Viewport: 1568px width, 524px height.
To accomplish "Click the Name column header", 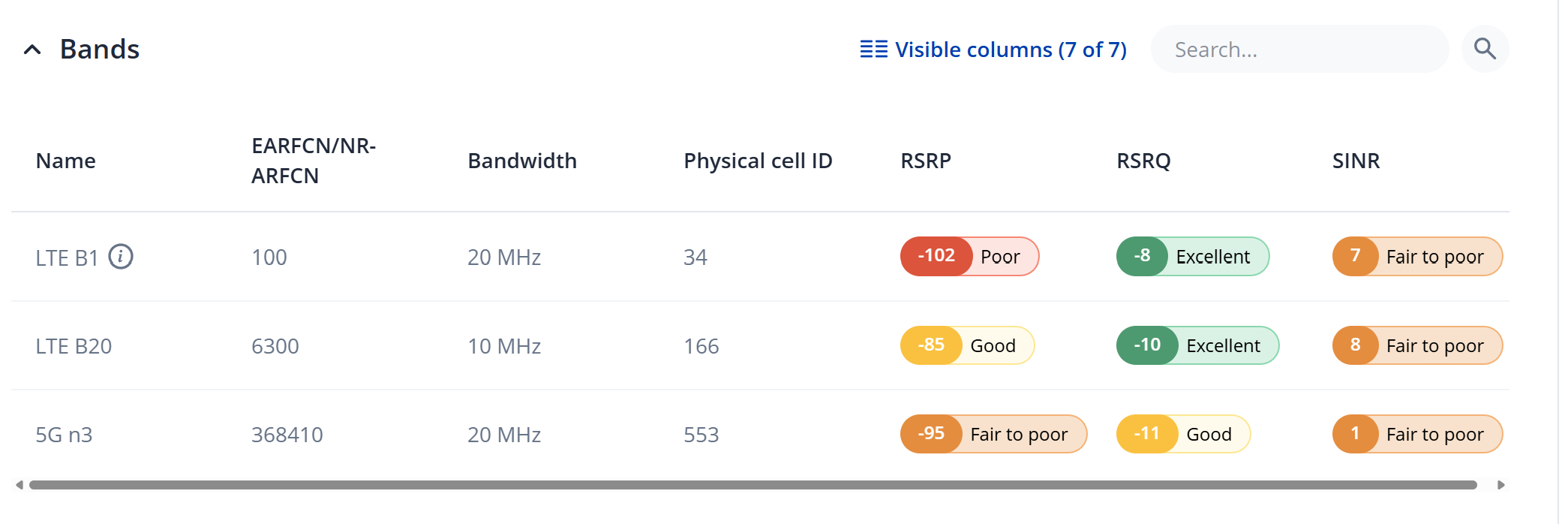I will (x=66, y=161).
